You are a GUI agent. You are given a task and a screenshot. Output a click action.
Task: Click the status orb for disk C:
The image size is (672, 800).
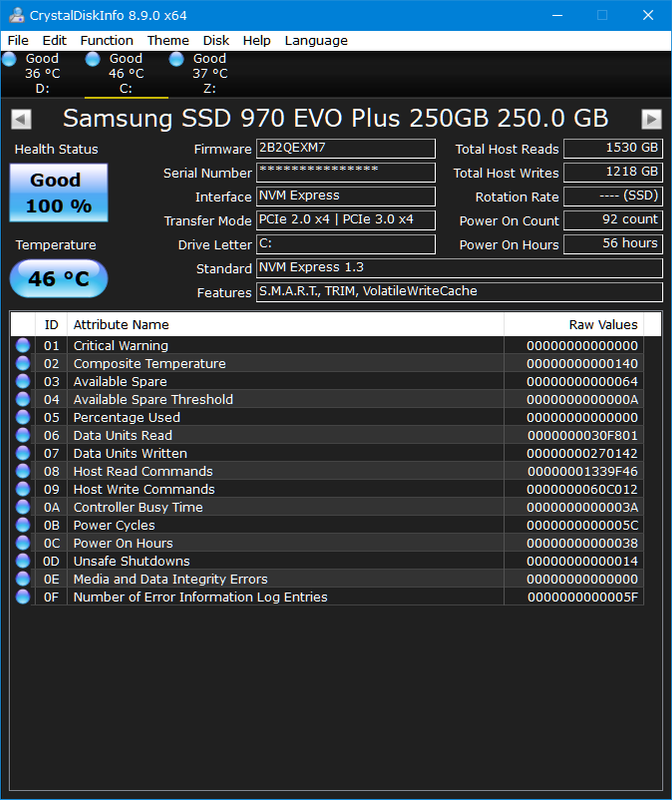[x=92, y=59]
